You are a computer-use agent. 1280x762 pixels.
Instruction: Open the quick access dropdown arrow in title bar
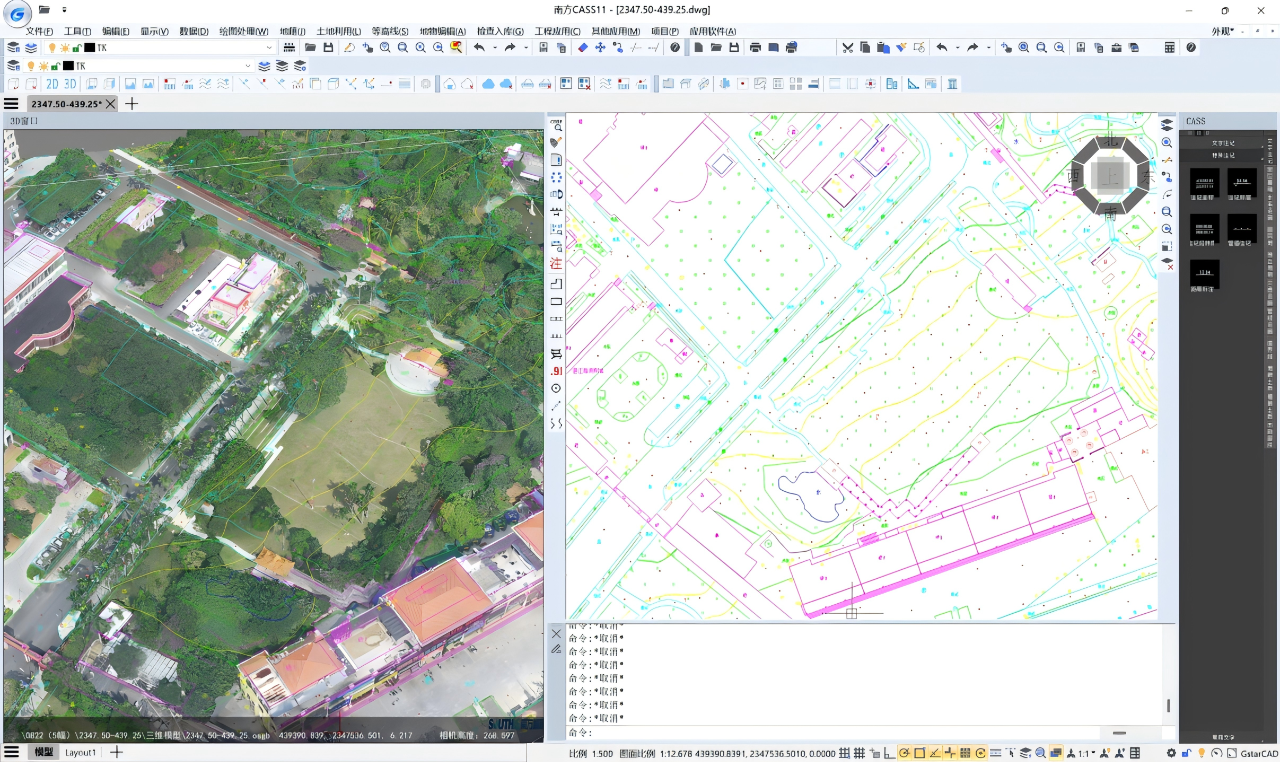64,9
